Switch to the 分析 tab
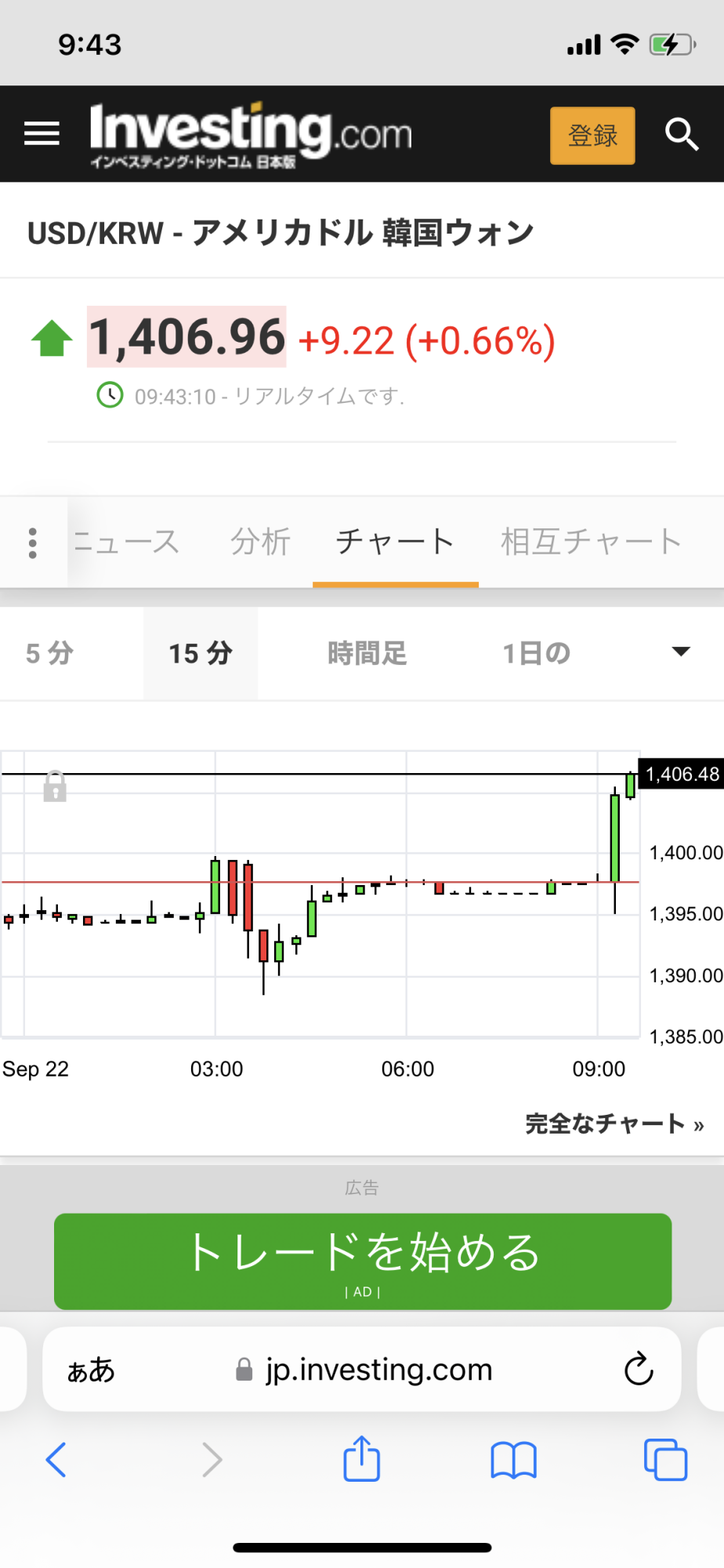Image resolution: width=724 pixels, height=1568 pixels. pyautogui.click(x=260, y=542)
